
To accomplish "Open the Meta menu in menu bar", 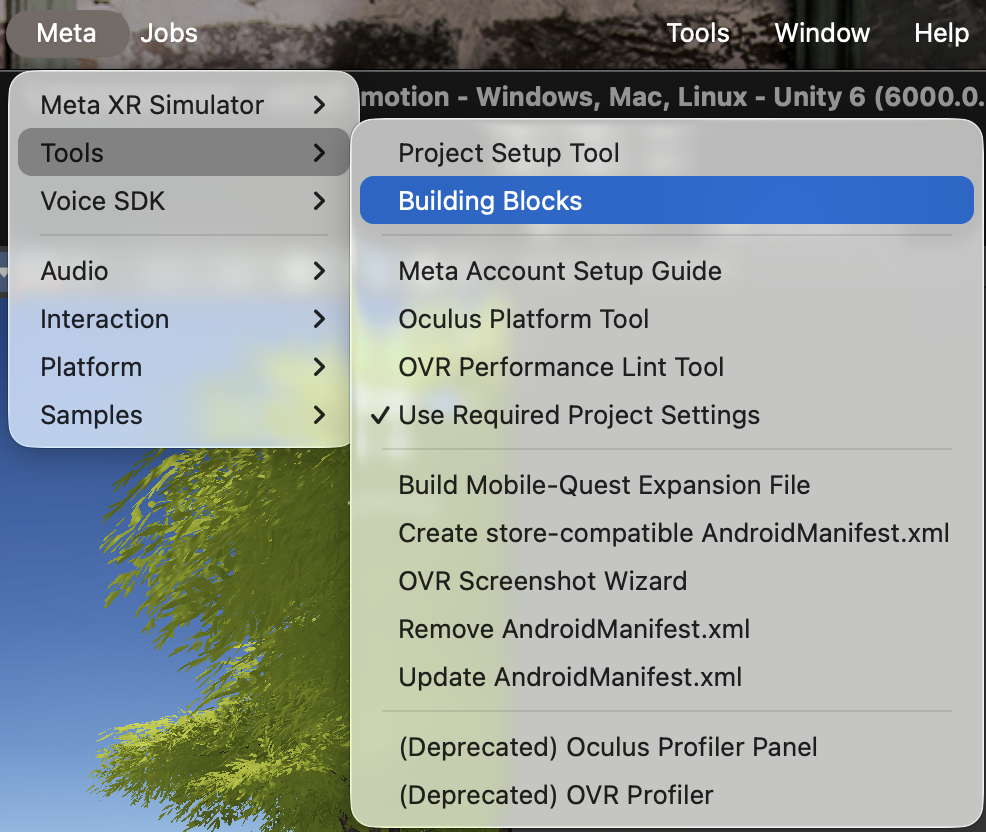I will coord(66,33).
